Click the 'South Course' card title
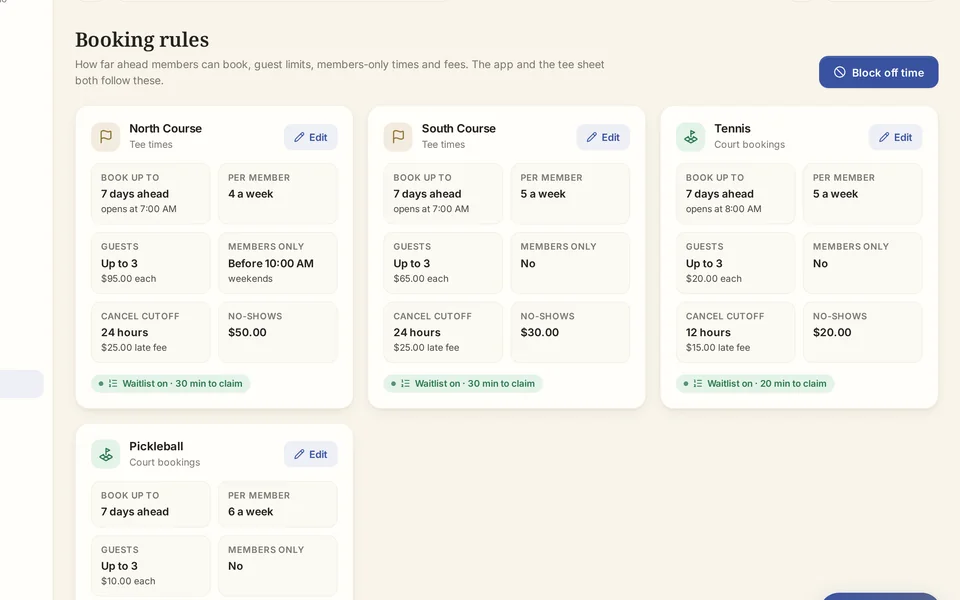The height and width of the screenshot is (600, 960). click(459, 129)
